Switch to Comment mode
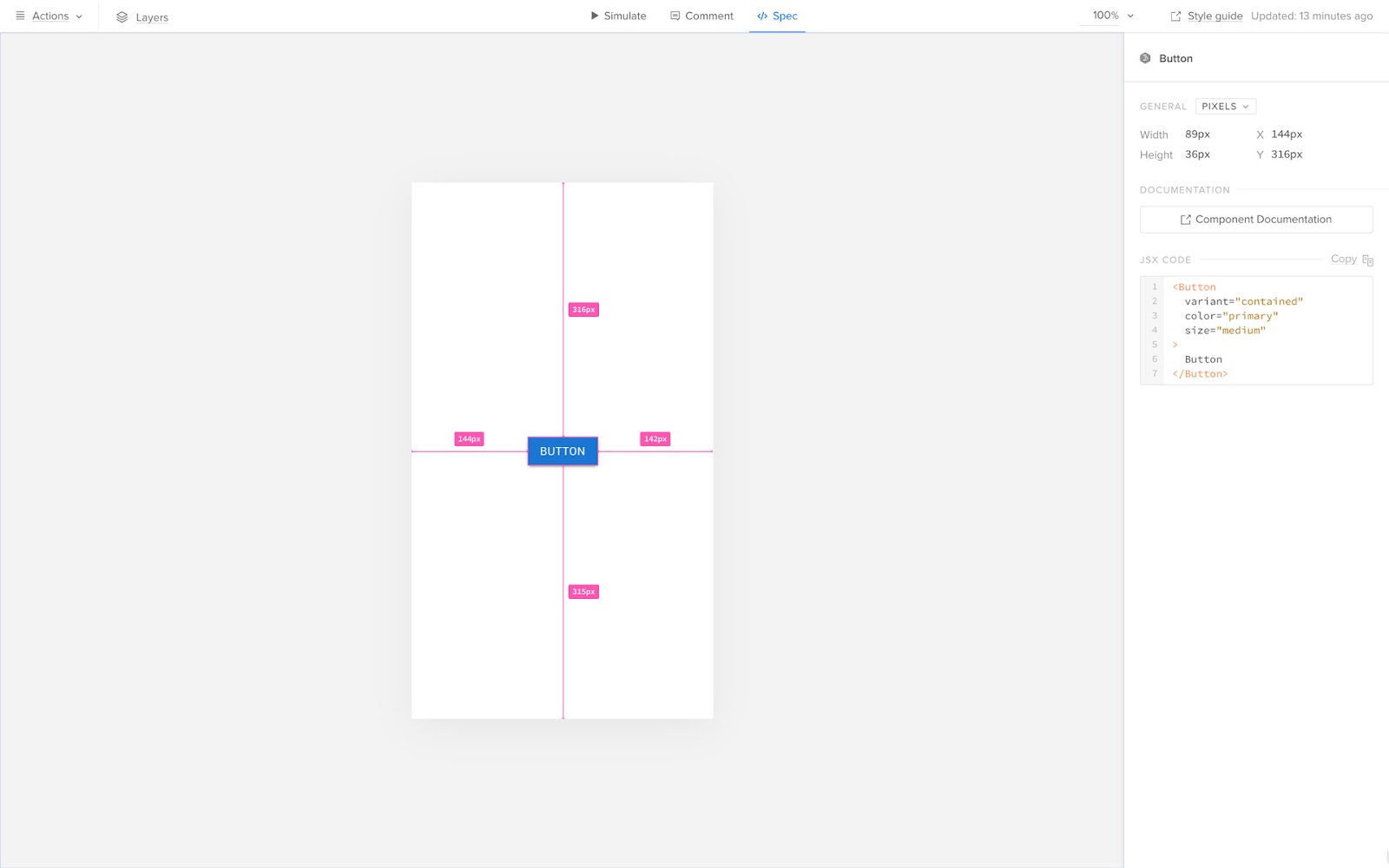1389x868 pixels. pos(701,16)
